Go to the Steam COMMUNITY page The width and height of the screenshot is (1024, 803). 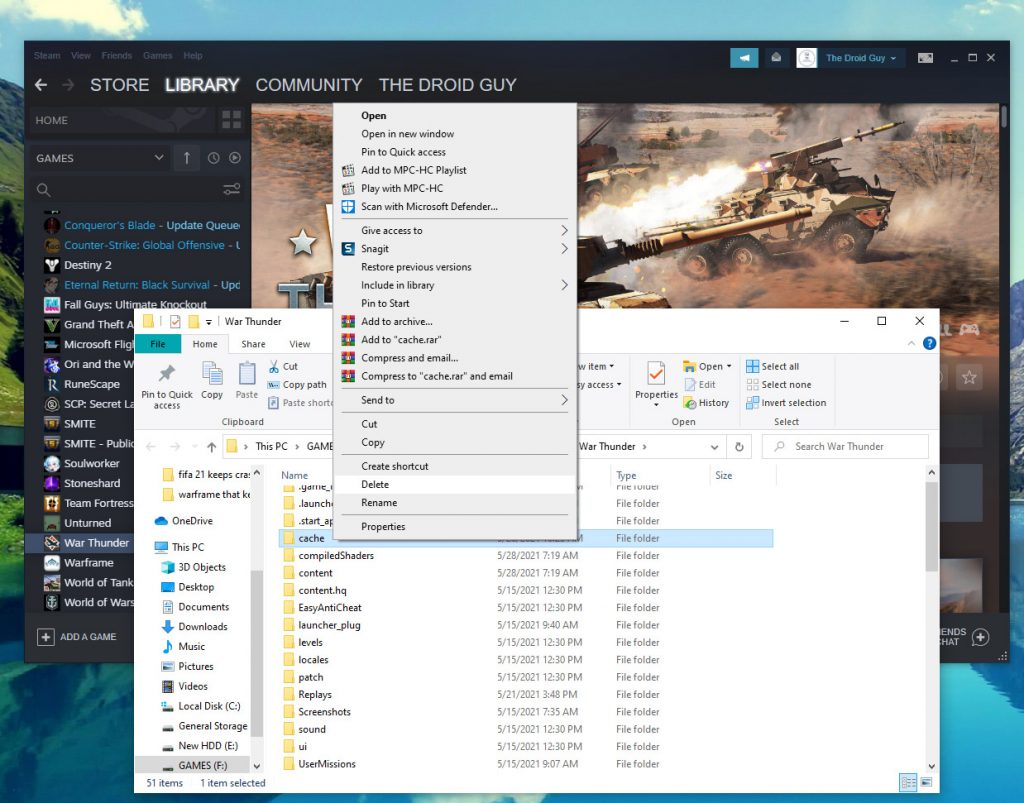click(x=308, y=85)
